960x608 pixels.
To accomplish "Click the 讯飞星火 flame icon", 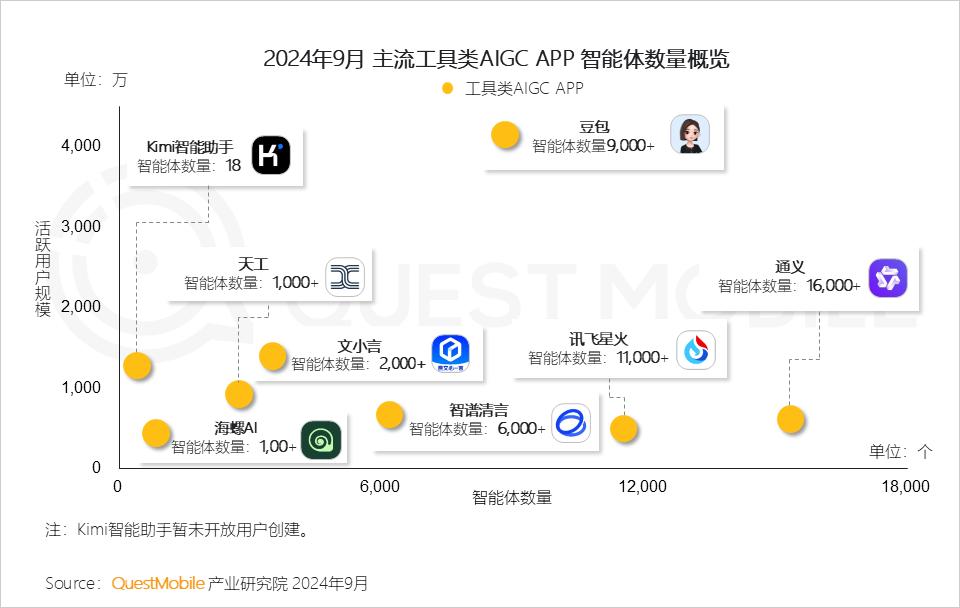I will [694, 351].
